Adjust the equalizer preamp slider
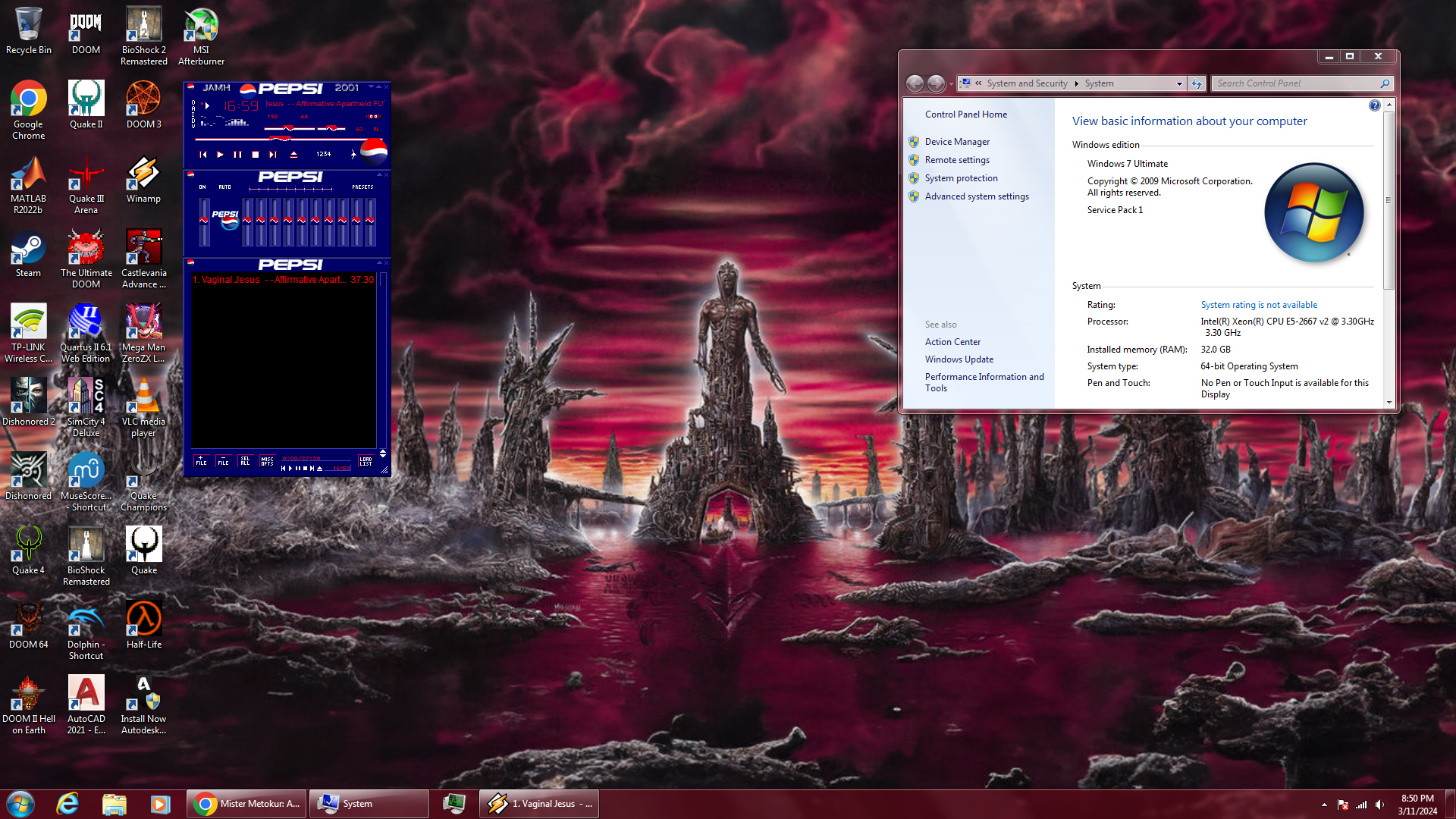The width and height of the screenshot is (1456, 819). coord(204,221)
